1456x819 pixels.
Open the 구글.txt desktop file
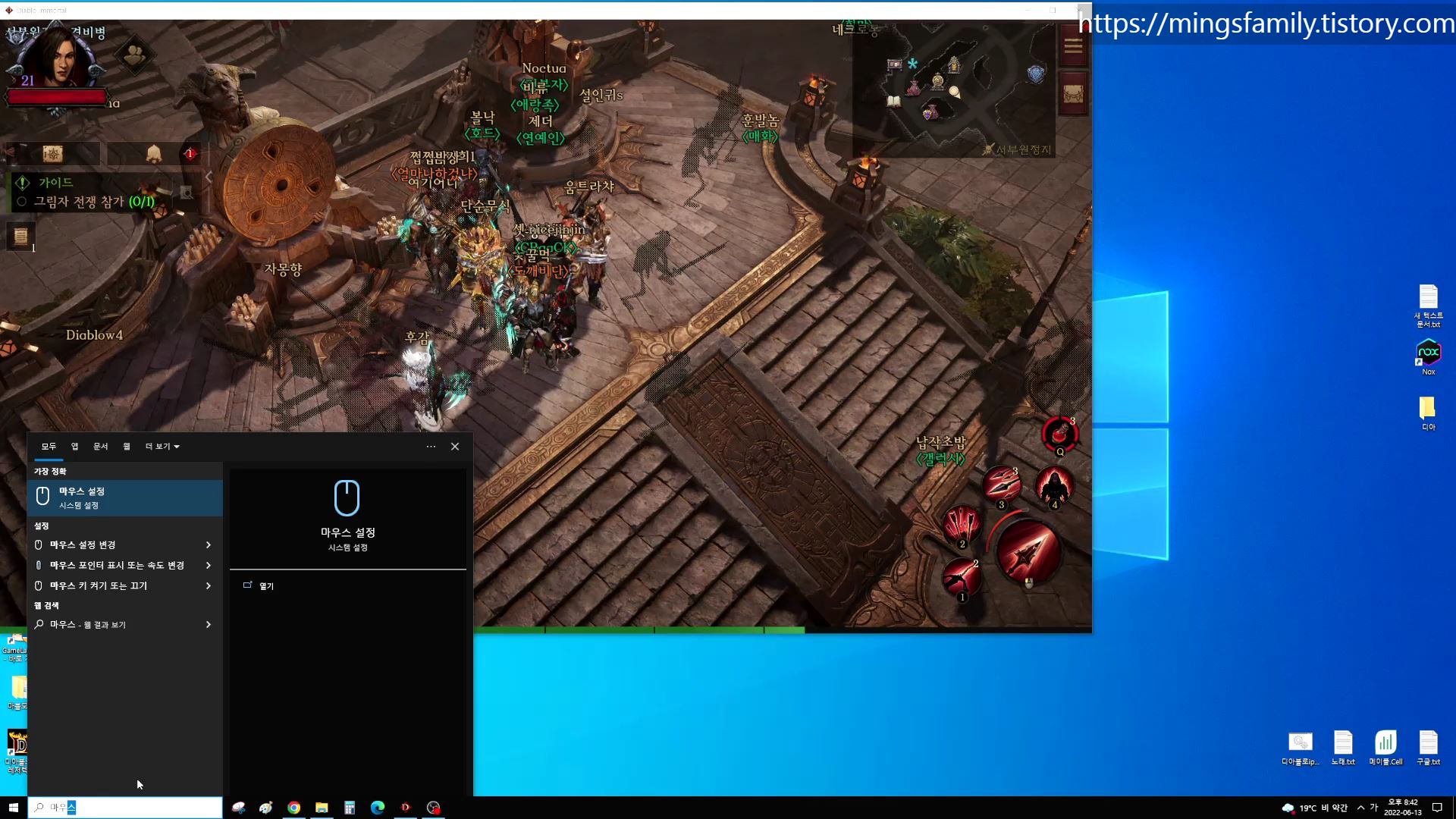pyautogui.click(x=1428, y=748)
